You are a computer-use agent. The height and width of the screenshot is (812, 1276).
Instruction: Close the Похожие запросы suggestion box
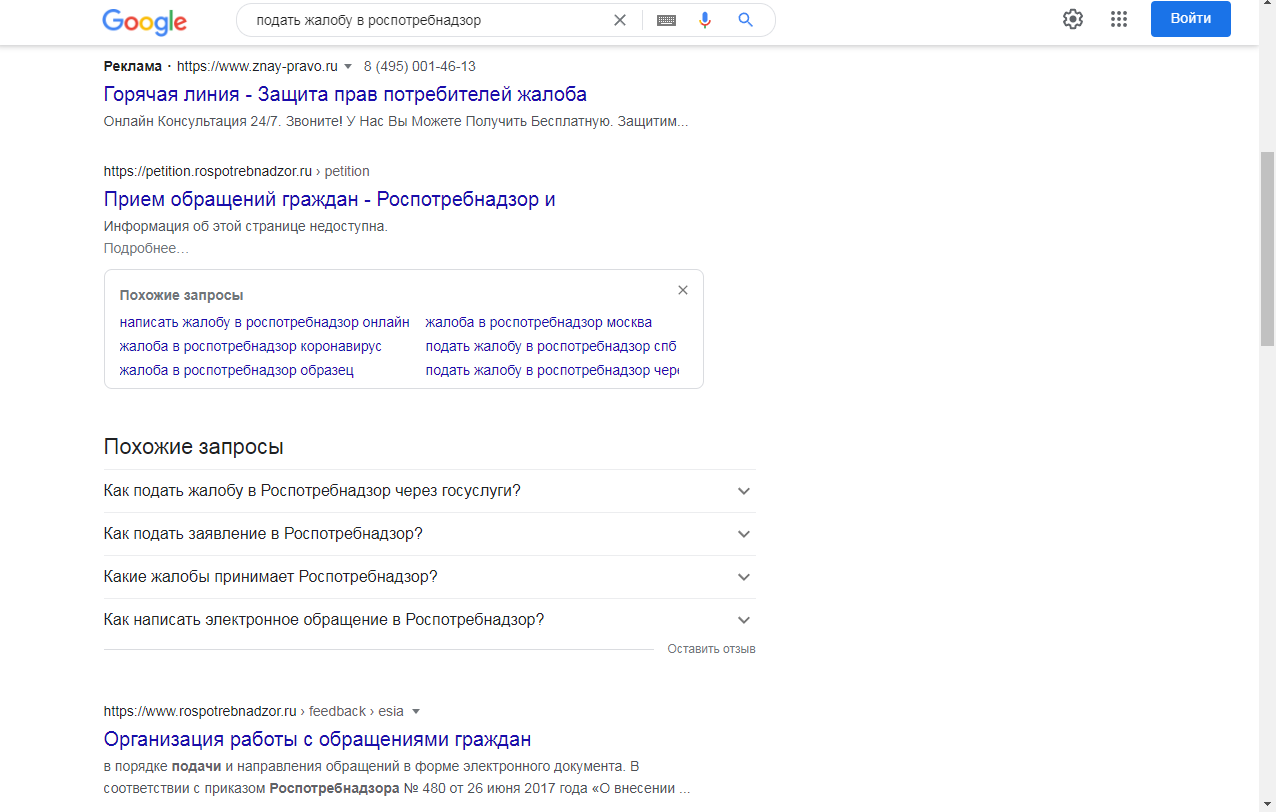pos(683,290)
